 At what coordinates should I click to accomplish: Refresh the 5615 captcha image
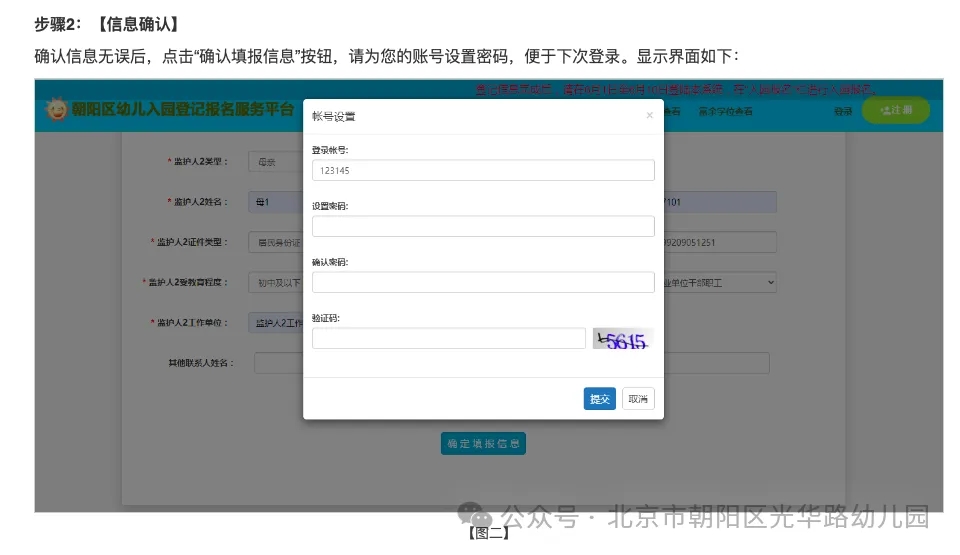pos(623,339)
